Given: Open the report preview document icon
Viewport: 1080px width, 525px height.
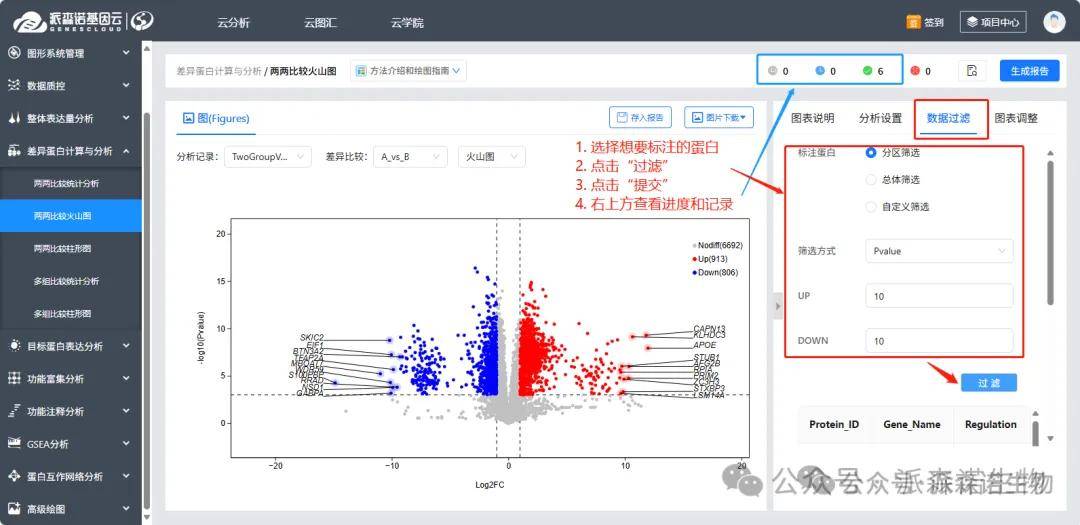Looking at the screenshot, I should pos(972,71).
